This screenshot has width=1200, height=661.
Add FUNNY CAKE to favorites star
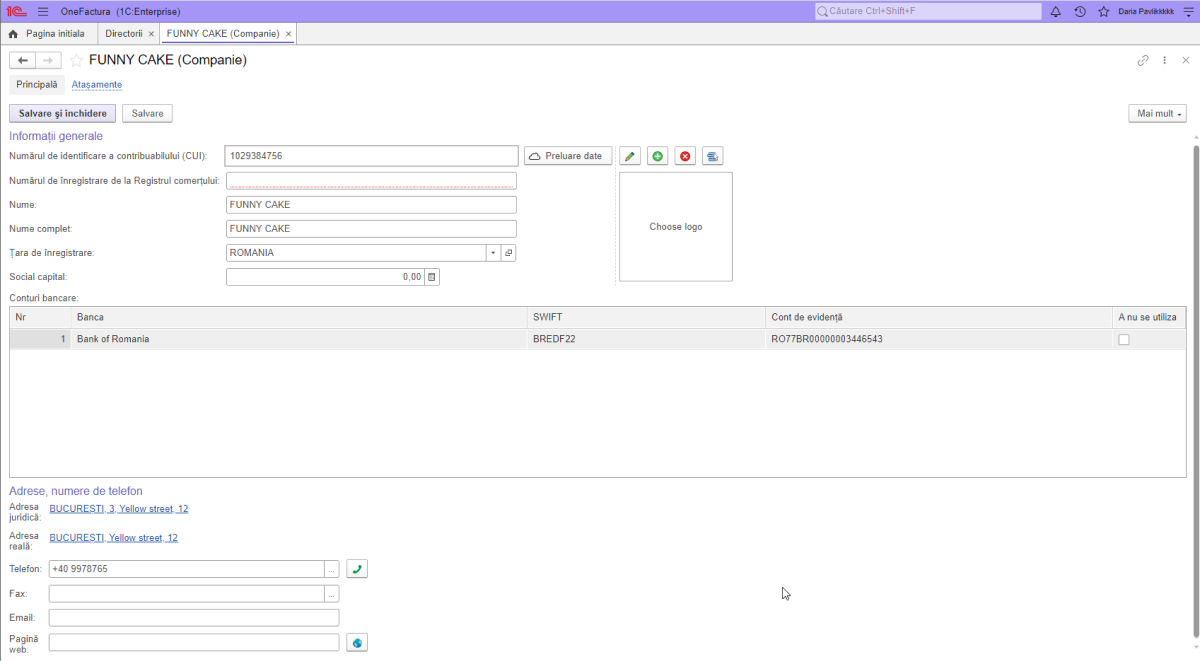pyautogui.click(x=76, y=60)
